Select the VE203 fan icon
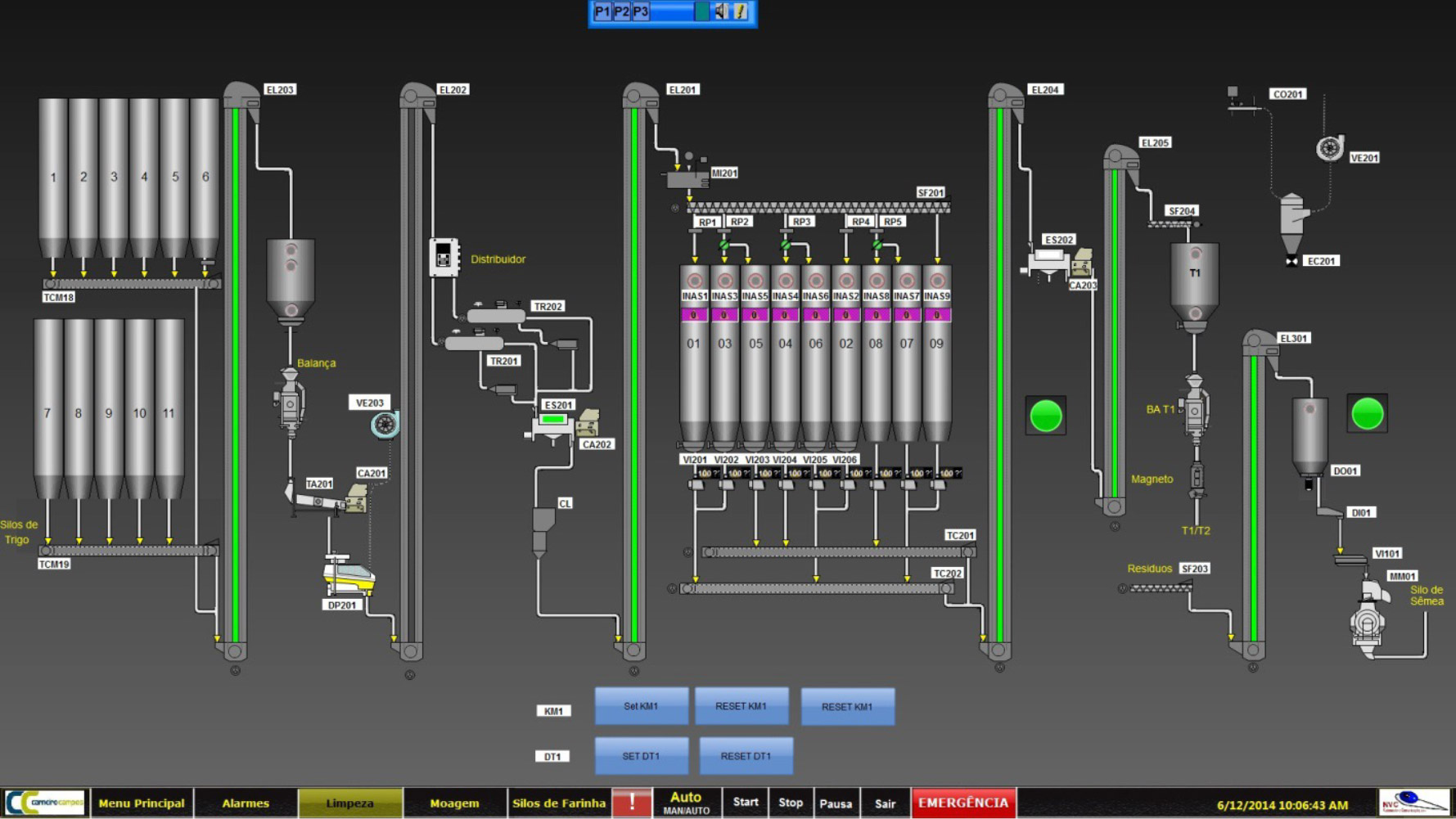 tap(385, 424)
